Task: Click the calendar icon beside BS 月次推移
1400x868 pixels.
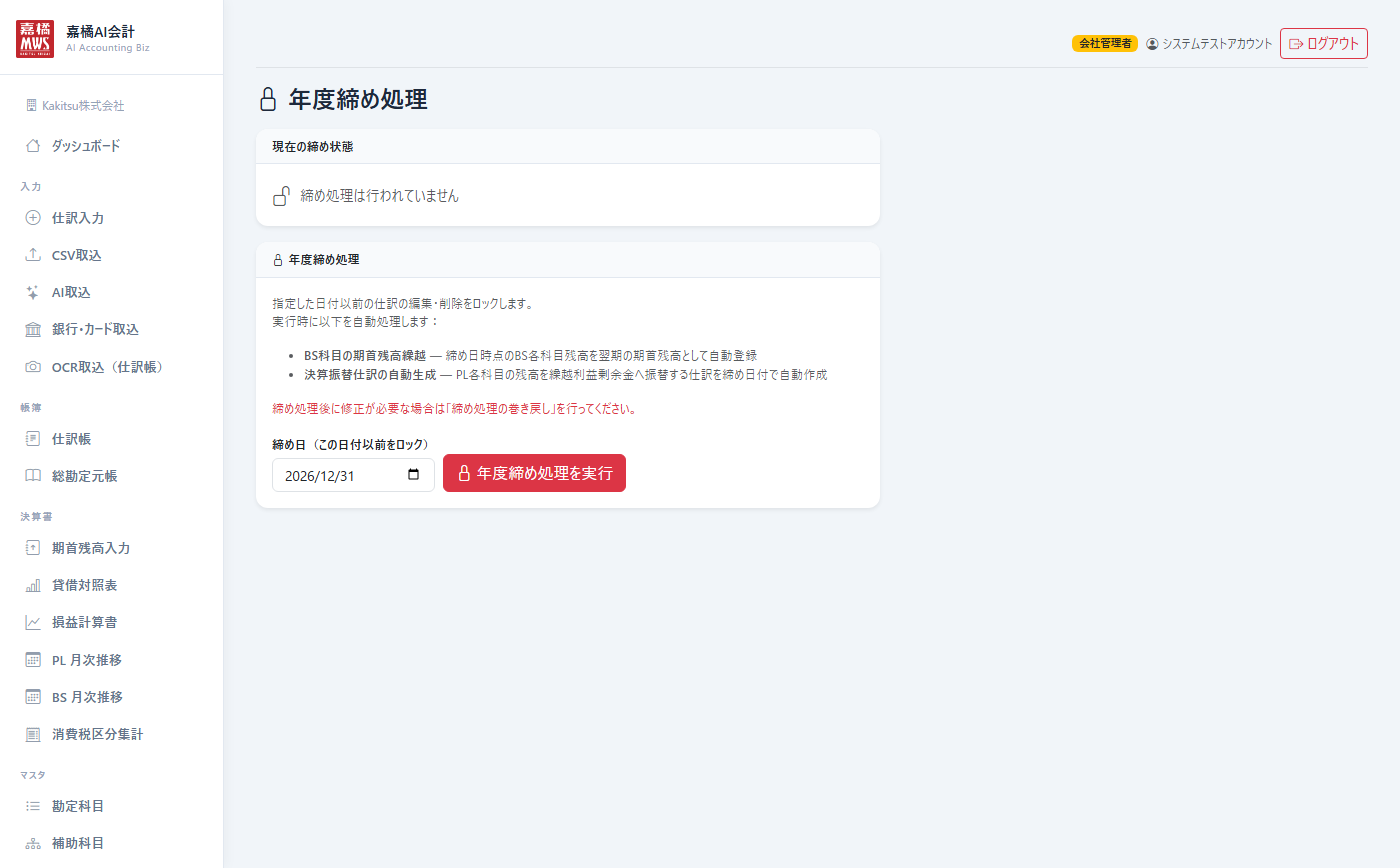Action: click(33, 697)
